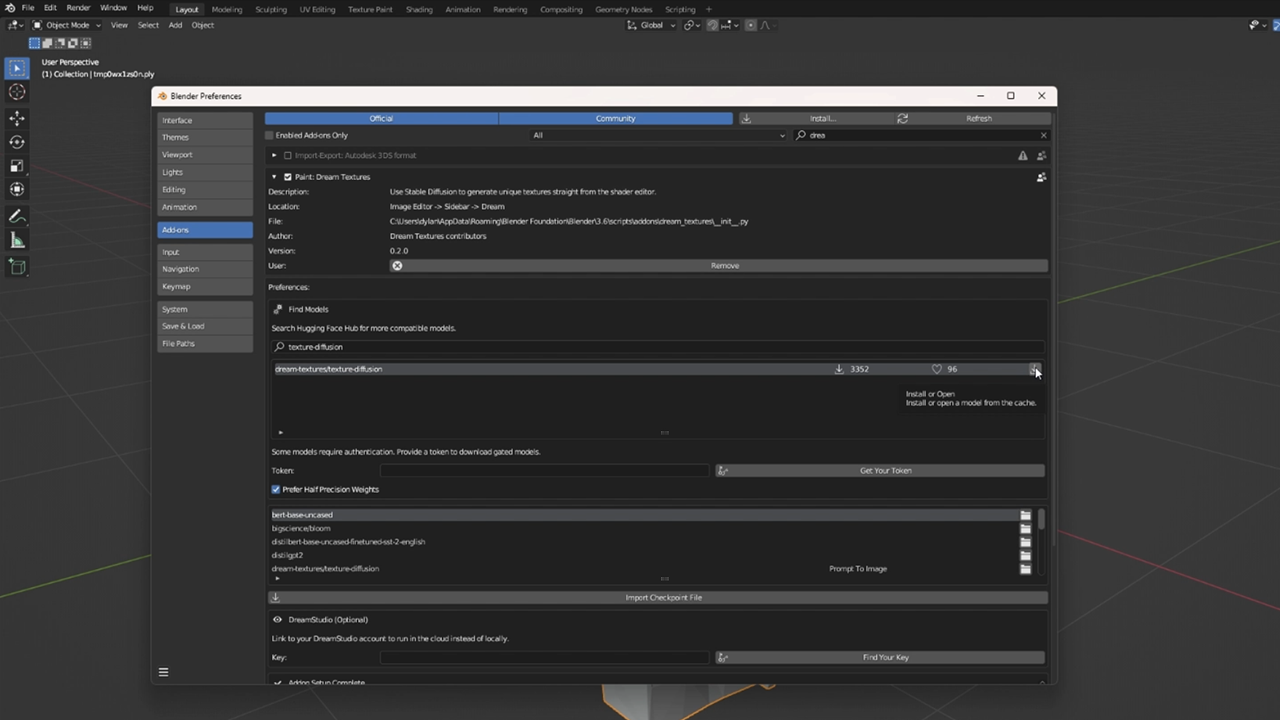The height and width of the screenshot is (720, 1280).
Task: Open the All add-on category dropdown
Action: pyautogui.click(x=657, y=135)
